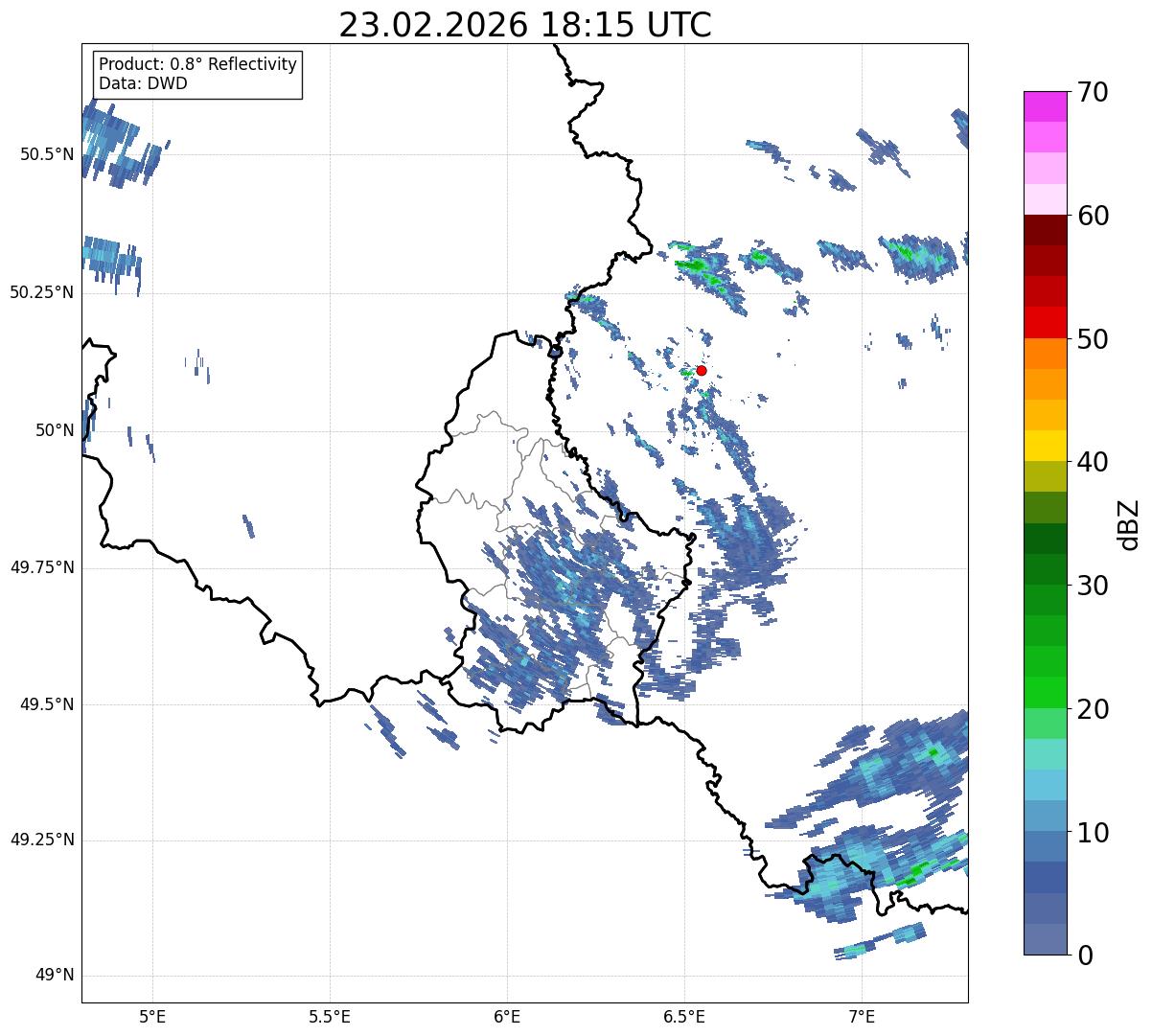
Task: Click the colorbar tick label '30'
Action: pos(1093,586)
